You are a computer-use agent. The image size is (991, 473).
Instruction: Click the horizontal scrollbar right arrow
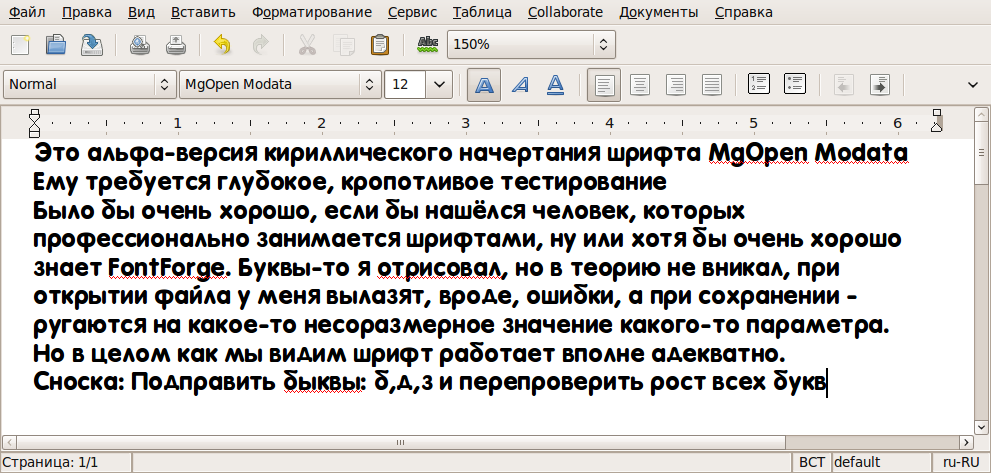tap(966, 443)
